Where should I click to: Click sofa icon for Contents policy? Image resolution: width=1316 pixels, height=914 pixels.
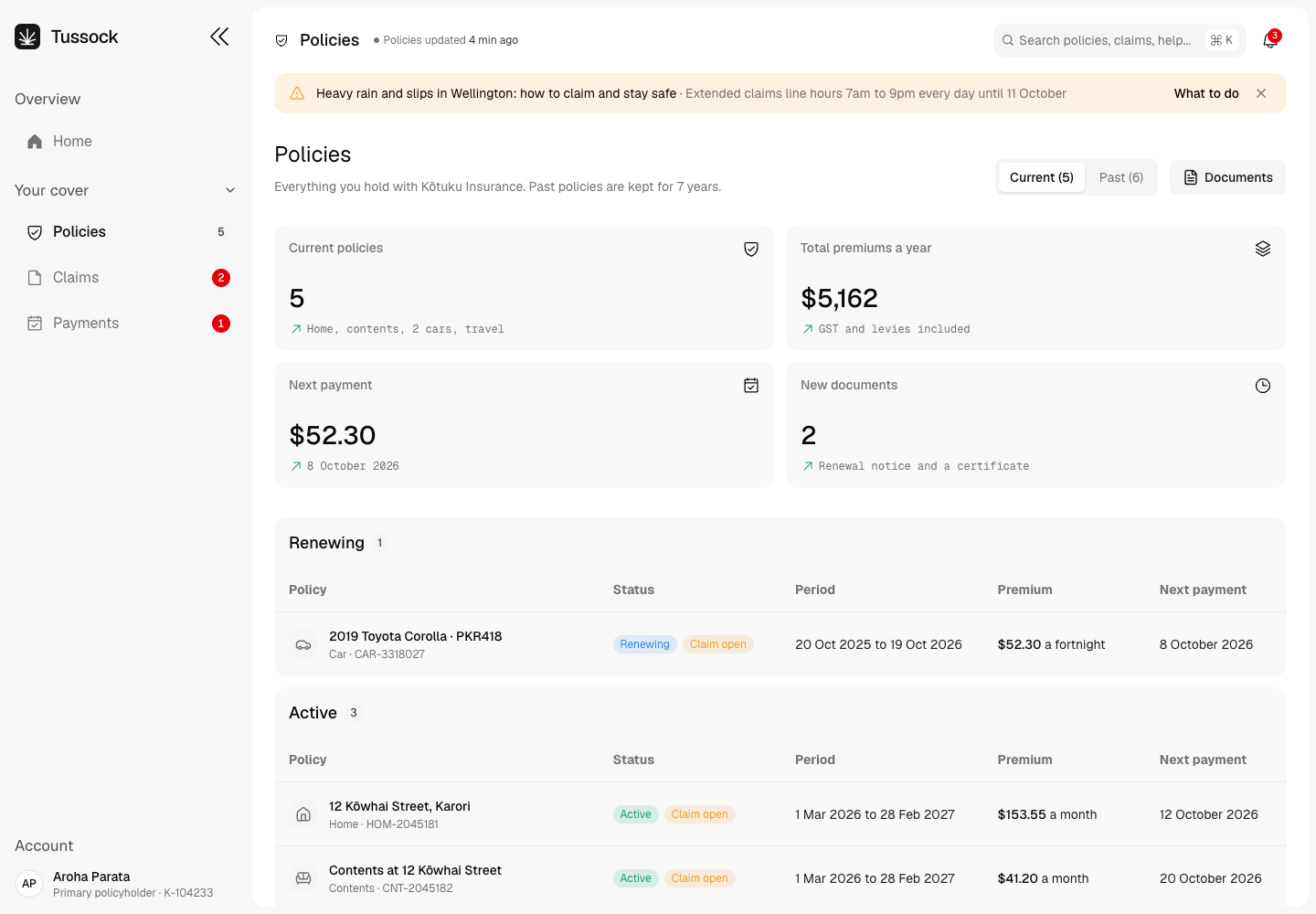(303, 878)
